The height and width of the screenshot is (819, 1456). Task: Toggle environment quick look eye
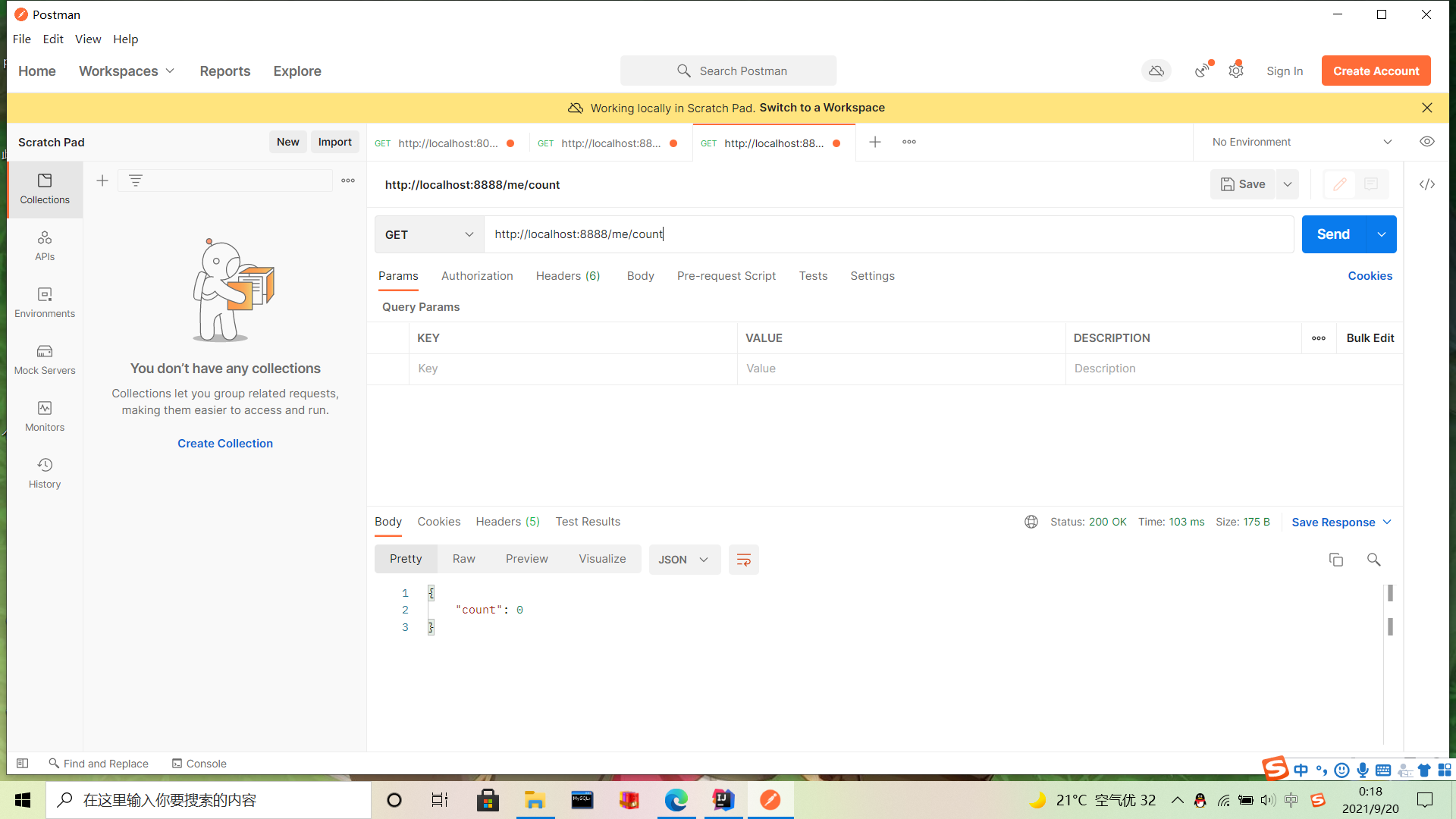(x=1426, y=142)
